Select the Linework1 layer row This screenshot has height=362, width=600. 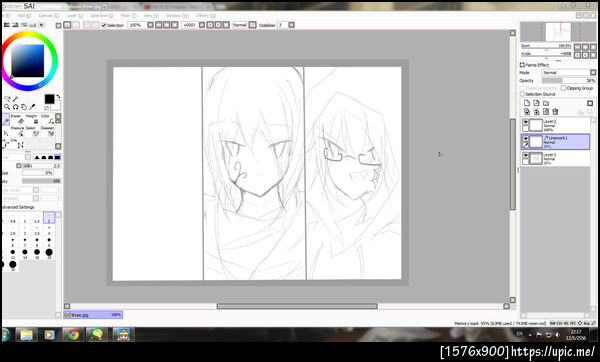click(555, 142)
